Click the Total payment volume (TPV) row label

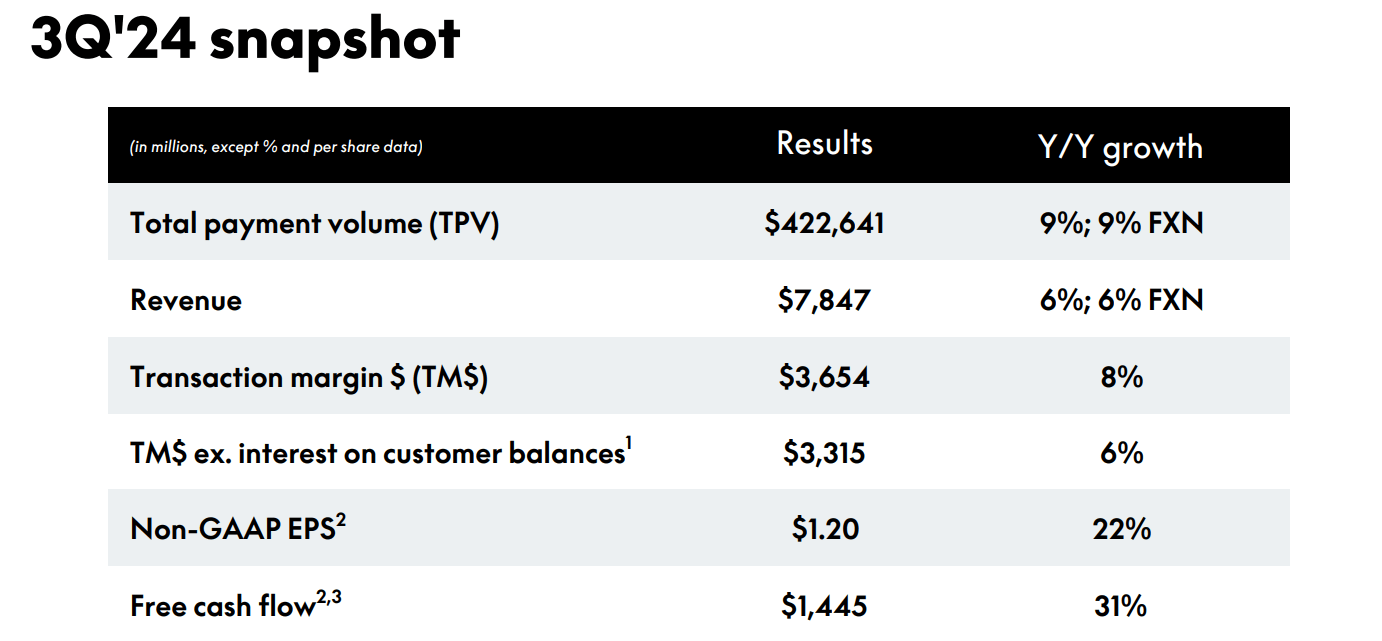click(314, 223)
